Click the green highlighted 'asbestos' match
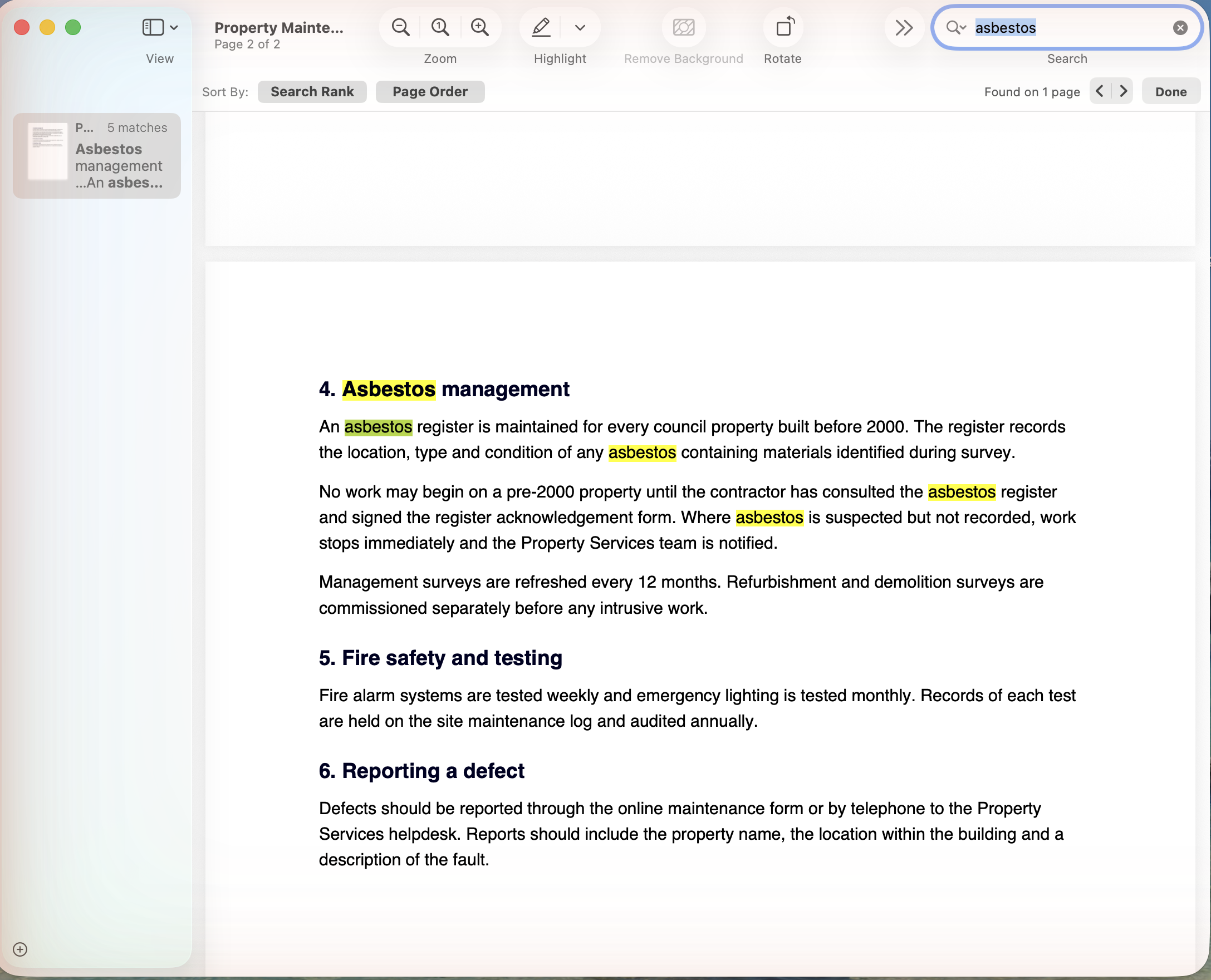The image size is (1211, 980). tap(378, 427)
